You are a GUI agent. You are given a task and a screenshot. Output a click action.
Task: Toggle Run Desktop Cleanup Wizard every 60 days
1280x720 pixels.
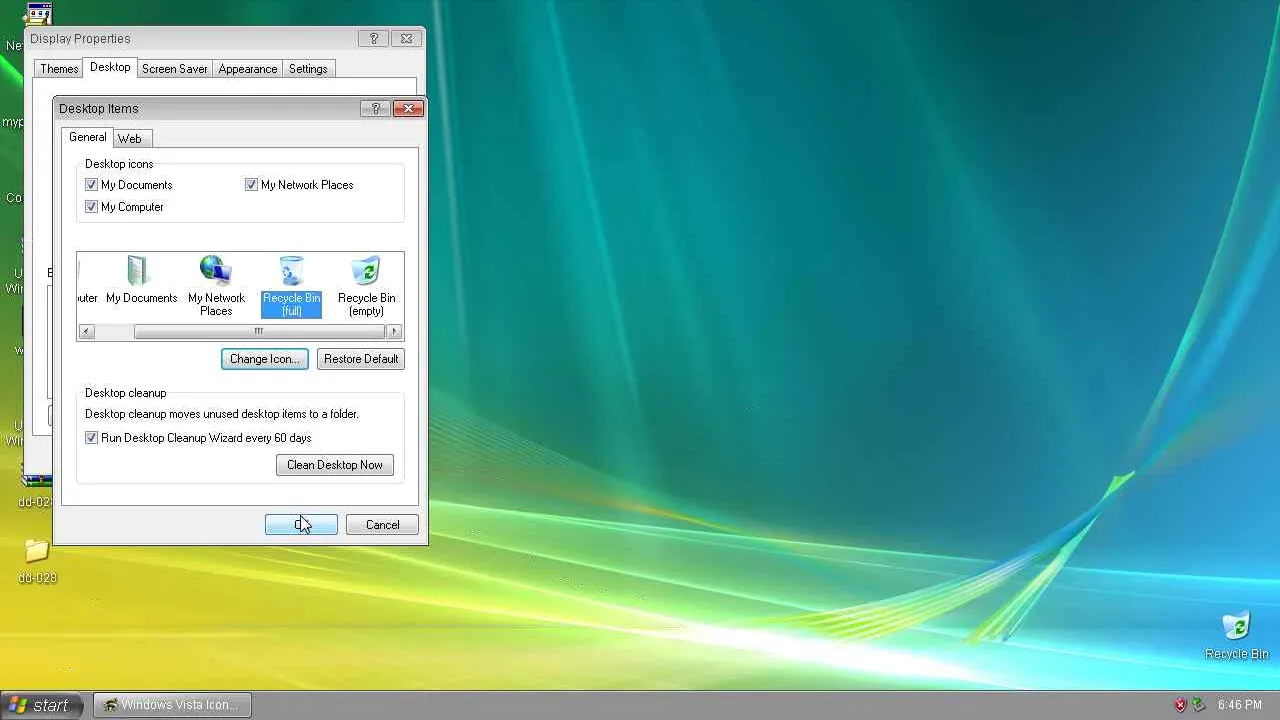tap(92, 438)
